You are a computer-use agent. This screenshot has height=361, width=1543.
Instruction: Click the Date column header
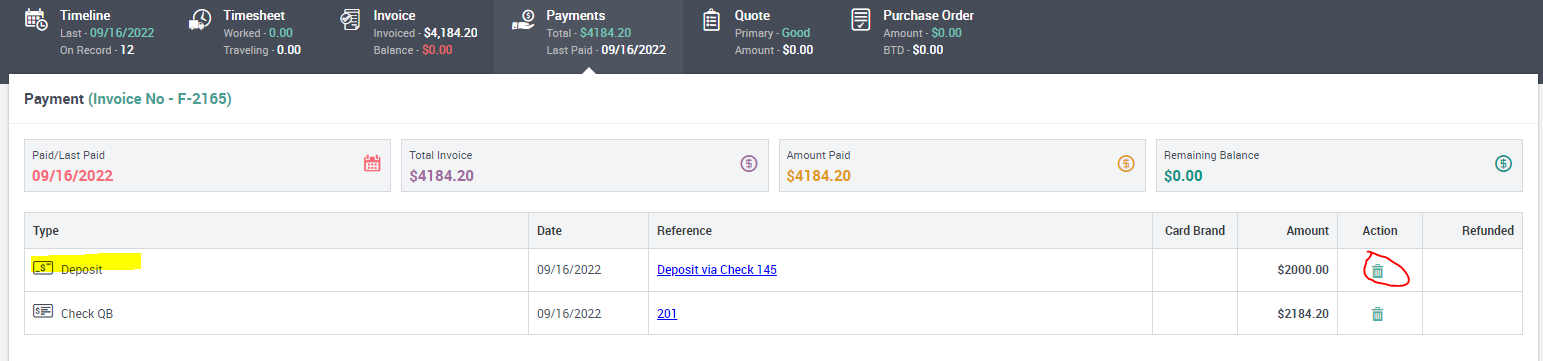549,231
